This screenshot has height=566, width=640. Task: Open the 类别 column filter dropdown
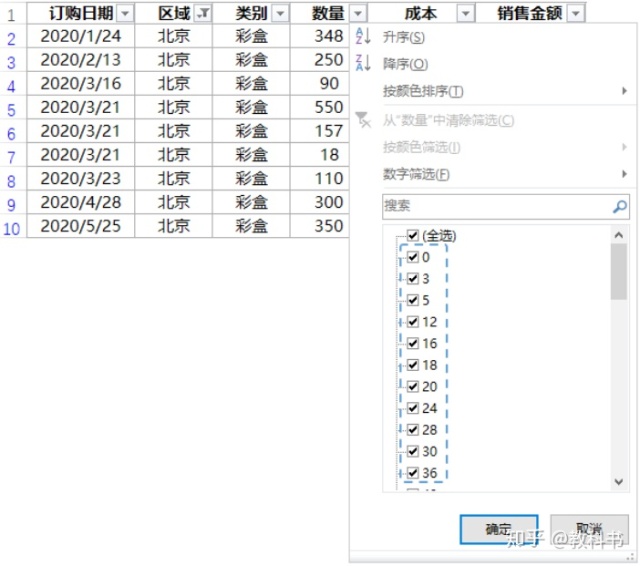280,14
